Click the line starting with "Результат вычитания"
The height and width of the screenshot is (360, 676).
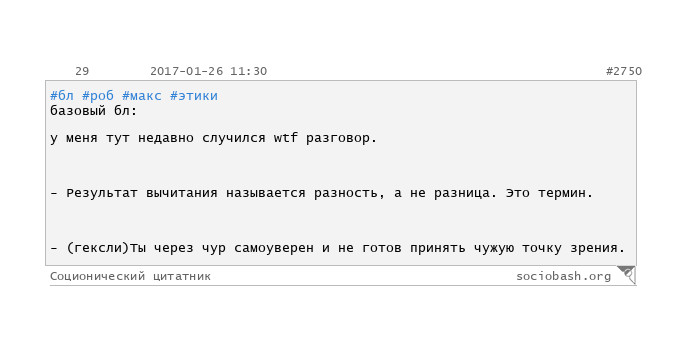(322, 193)
